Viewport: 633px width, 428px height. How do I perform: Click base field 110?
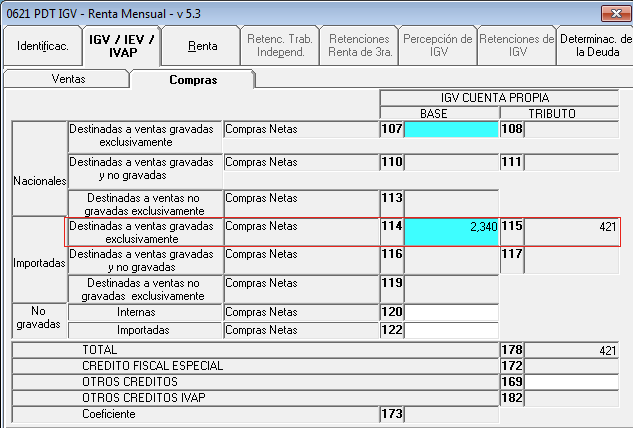click(451, 162)
